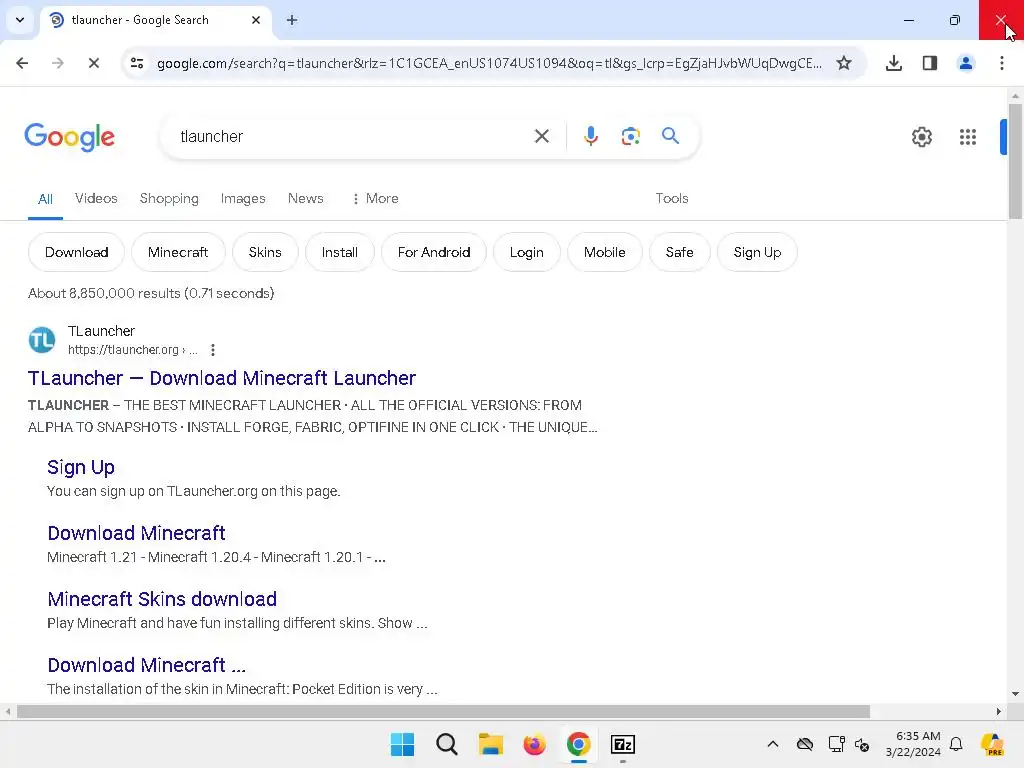Screen dimensions: 1024x768
Task: Open the Download Minecraft ... sitelink
Action: [x=146, y=665]
